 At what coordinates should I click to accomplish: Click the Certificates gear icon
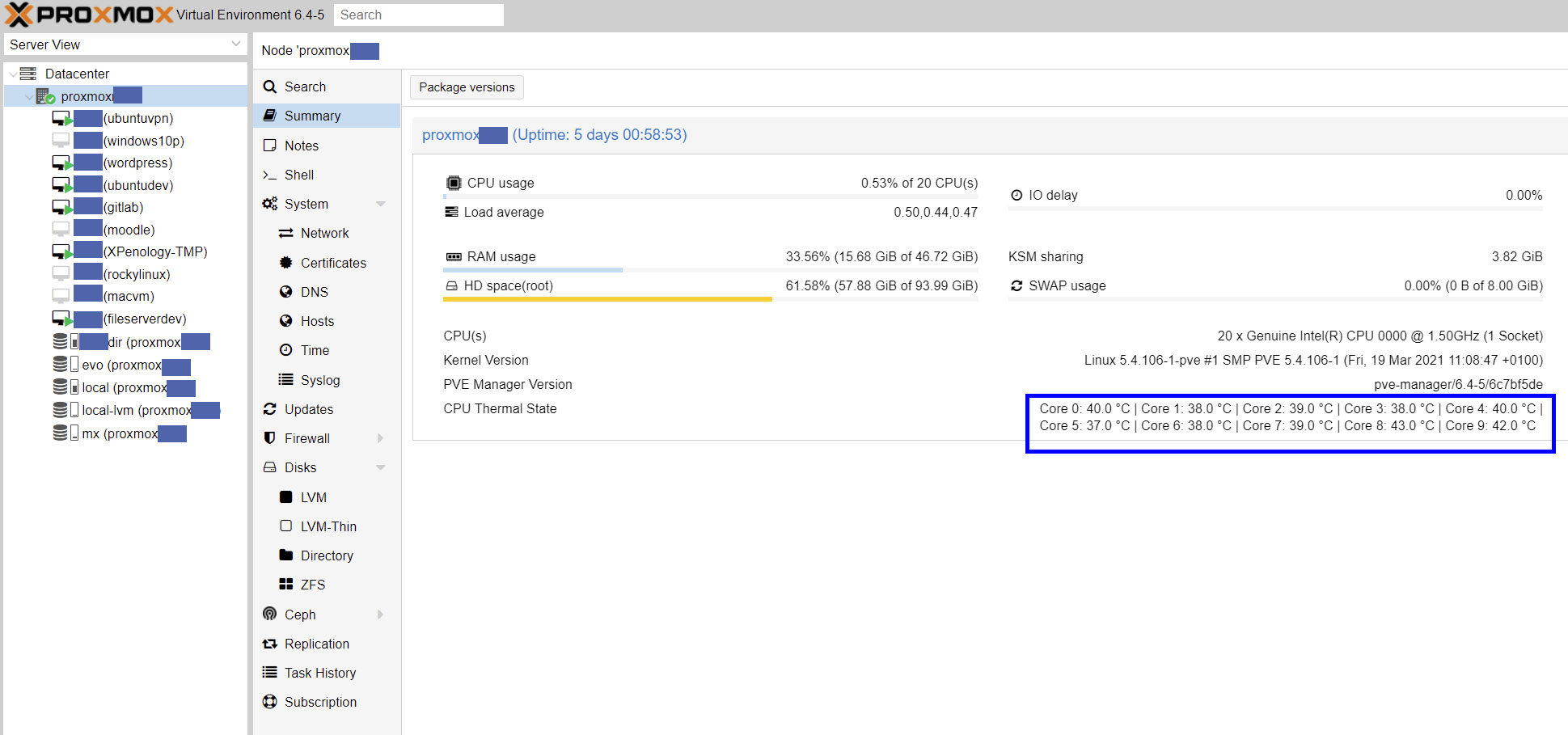coord(285,263)
